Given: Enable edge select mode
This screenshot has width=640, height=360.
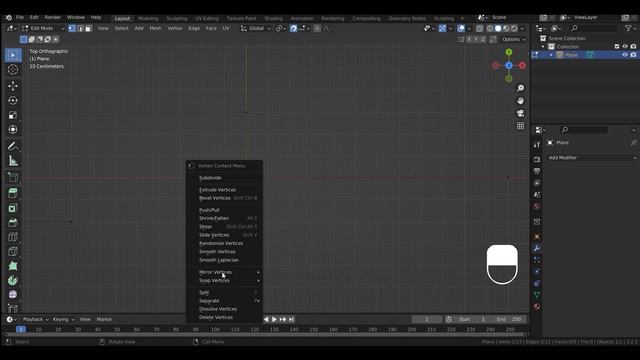Looking at the screenshot, I should 80,28.
